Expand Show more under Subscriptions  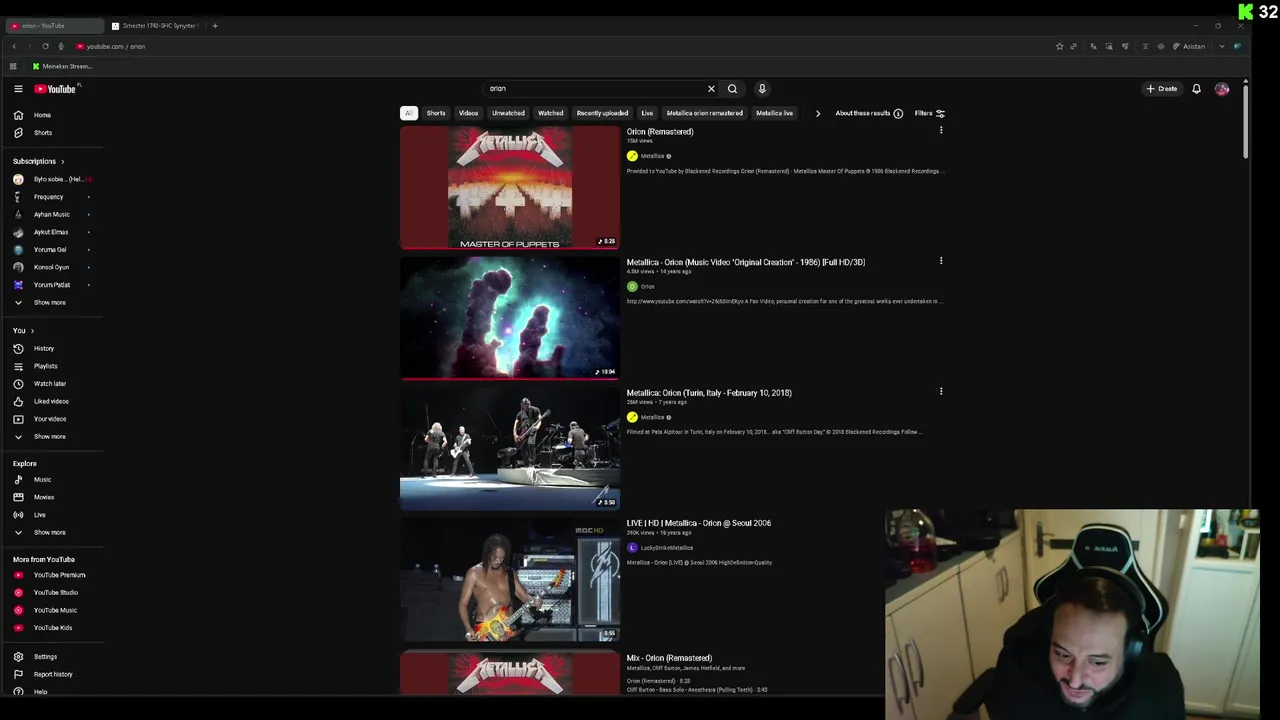point(49,303)
